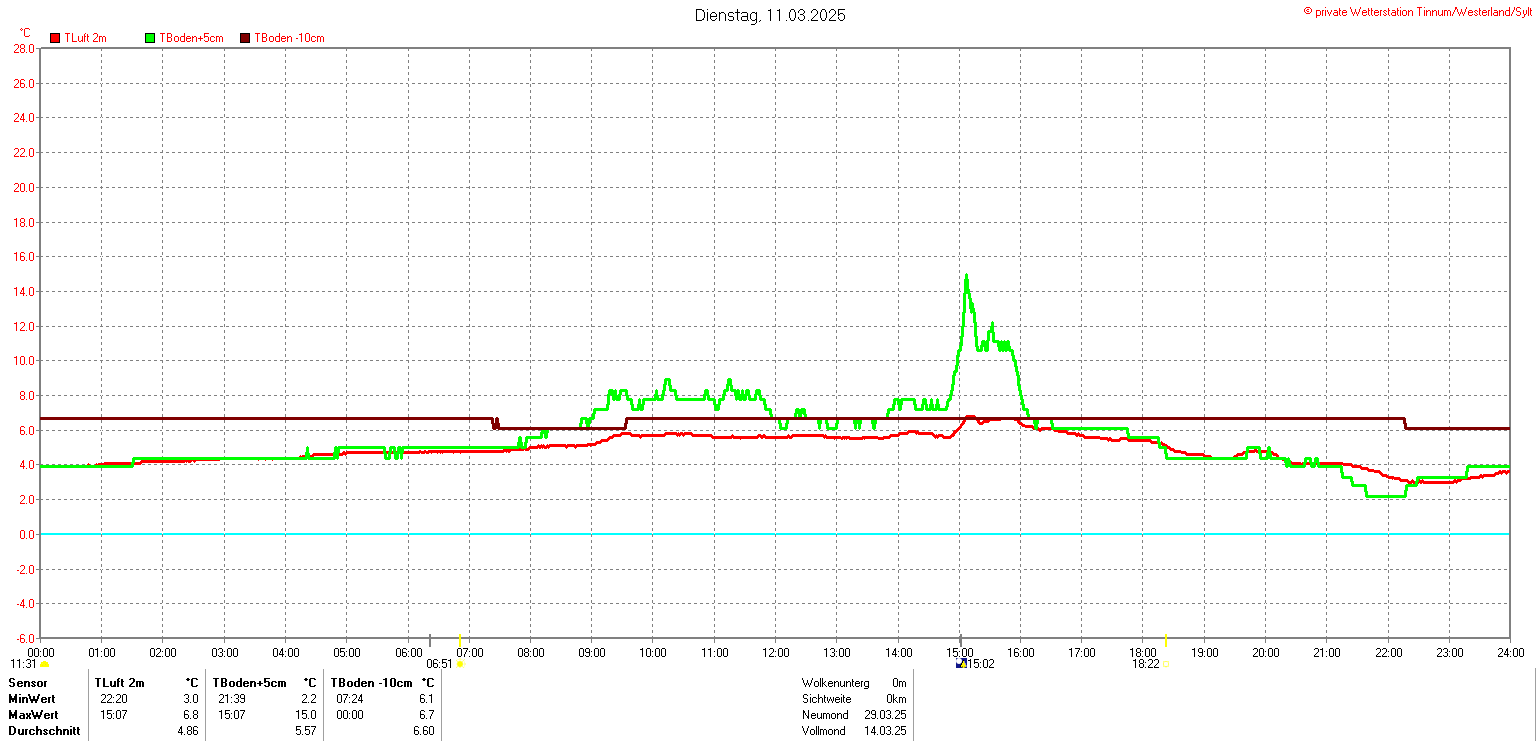
Task: Click the Neumond date 29.03.25
Action: click(x=886, y=715)
